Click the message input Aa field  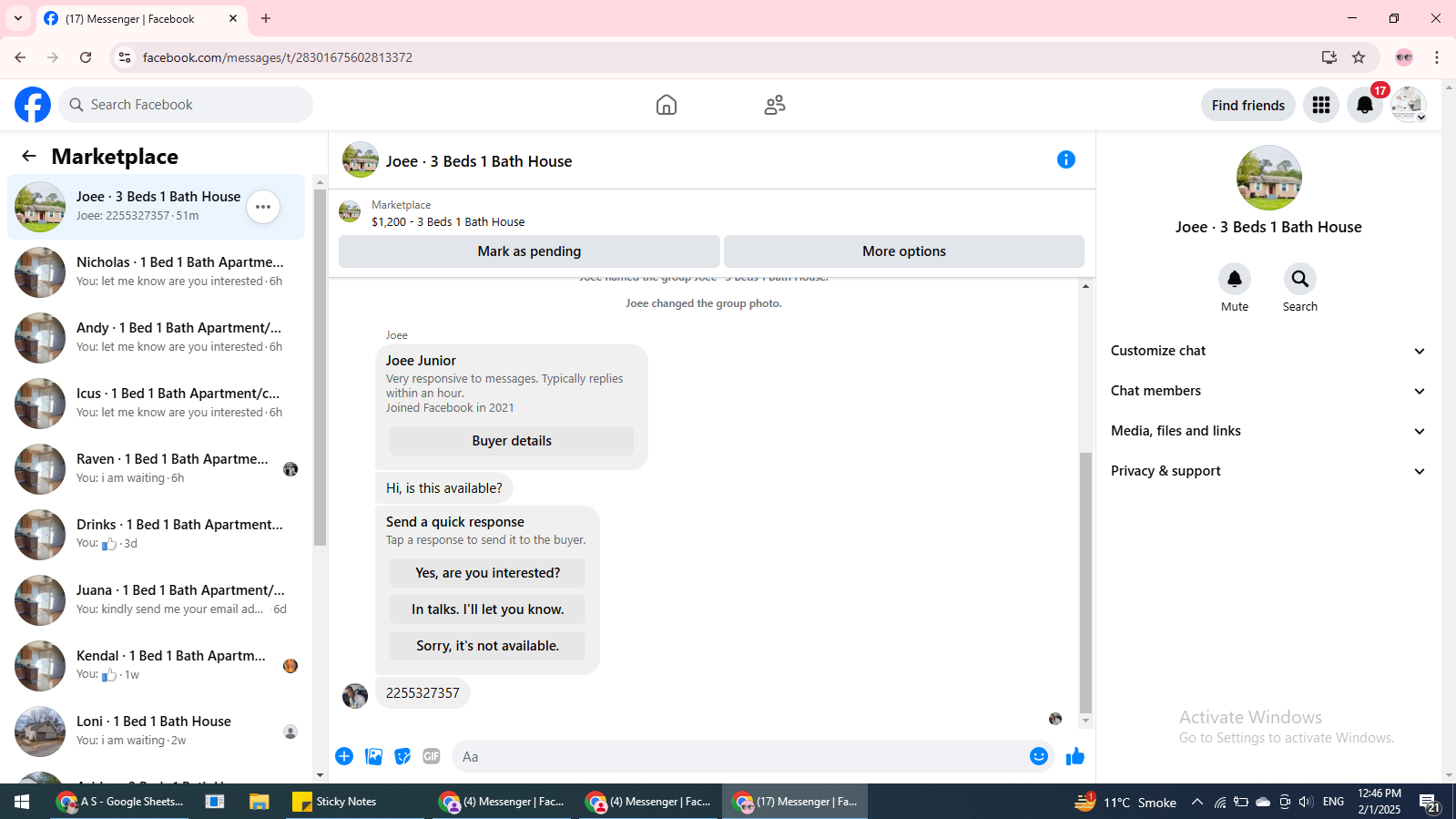[x=738, y=756]
